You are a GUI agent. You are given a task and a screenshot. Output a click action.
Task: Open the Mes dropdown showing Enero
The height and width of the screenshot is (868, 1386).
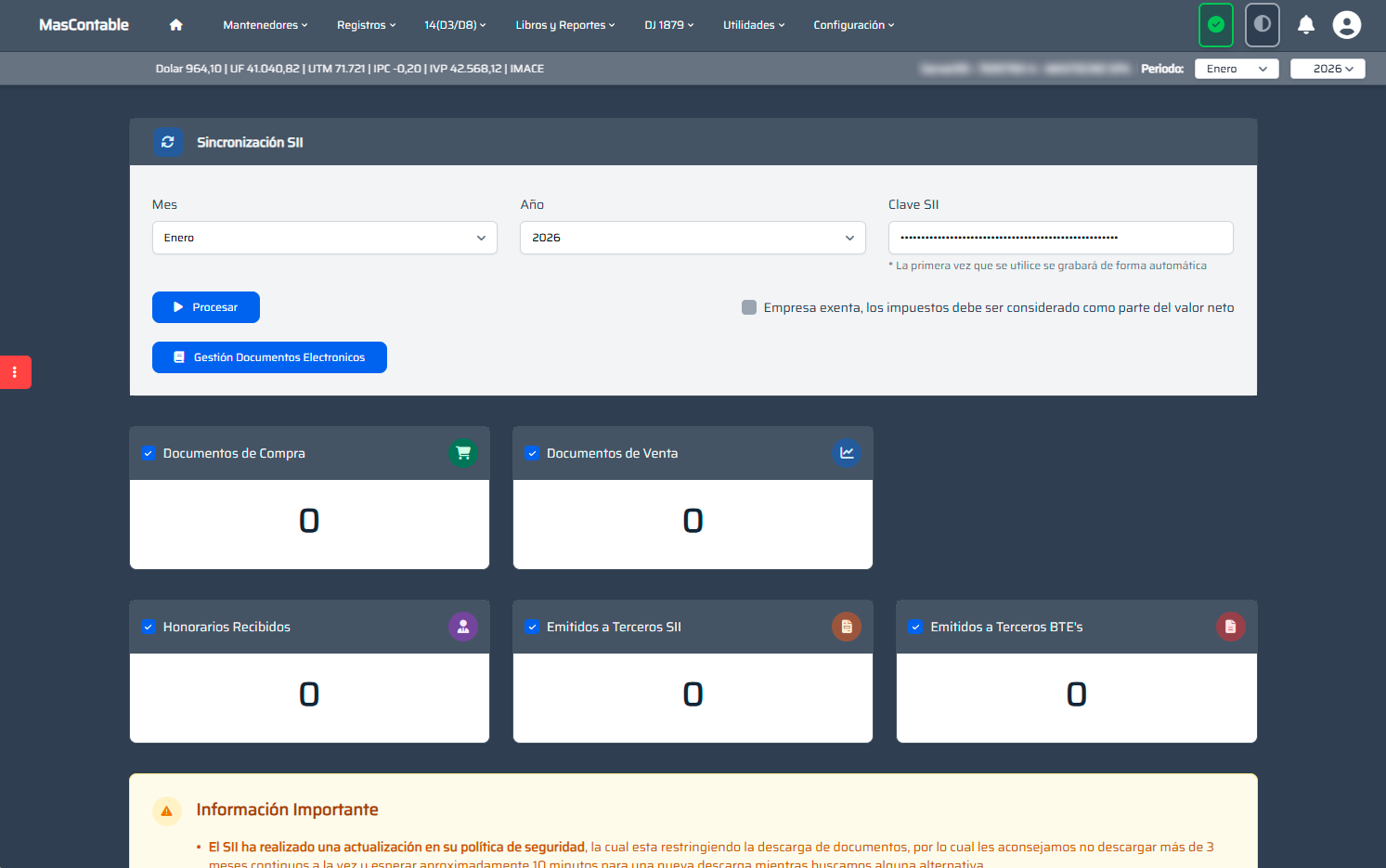click(325, 238)
